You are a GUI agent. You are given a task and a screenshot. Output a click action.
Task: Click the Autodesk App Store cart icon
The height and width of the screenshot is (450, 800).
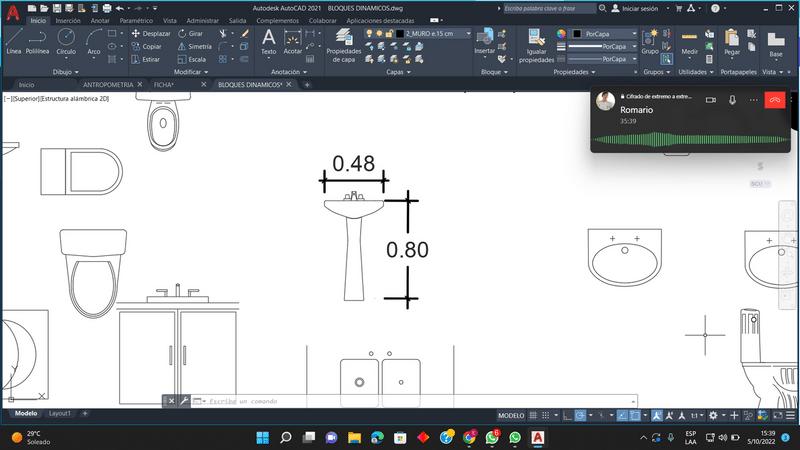tap(679, 8)
